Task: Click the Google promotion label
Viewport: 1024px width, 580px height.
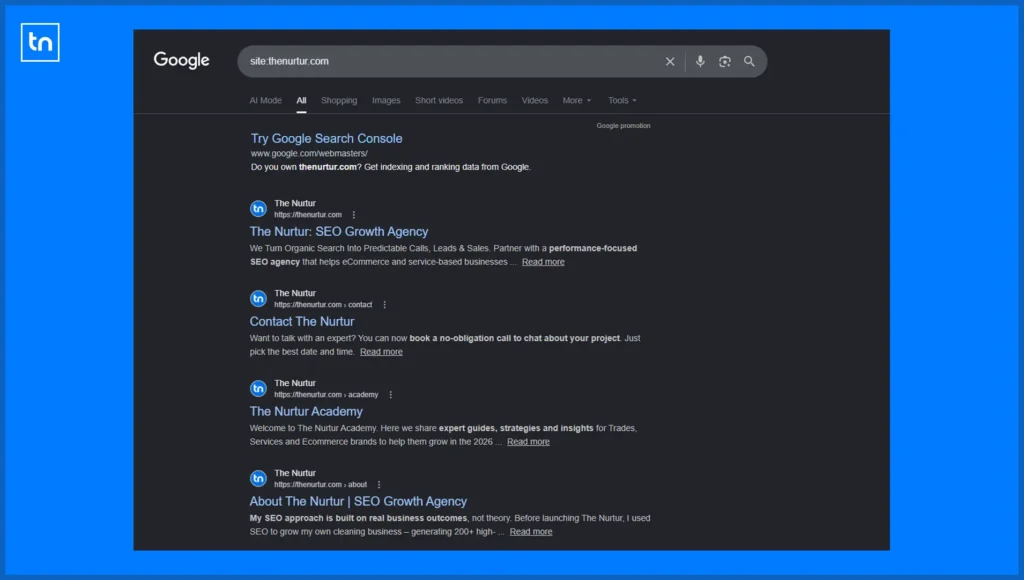Action: (x=623, y=125)
